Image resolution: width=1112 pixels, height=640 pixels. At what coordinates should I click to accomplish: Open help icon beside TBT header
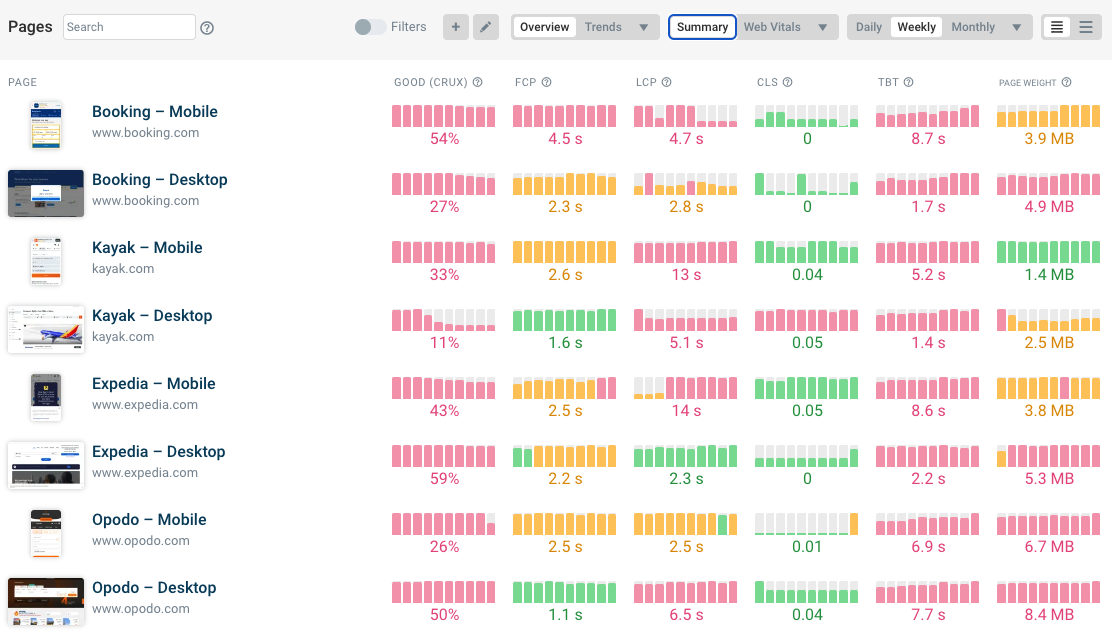(908, 82)
